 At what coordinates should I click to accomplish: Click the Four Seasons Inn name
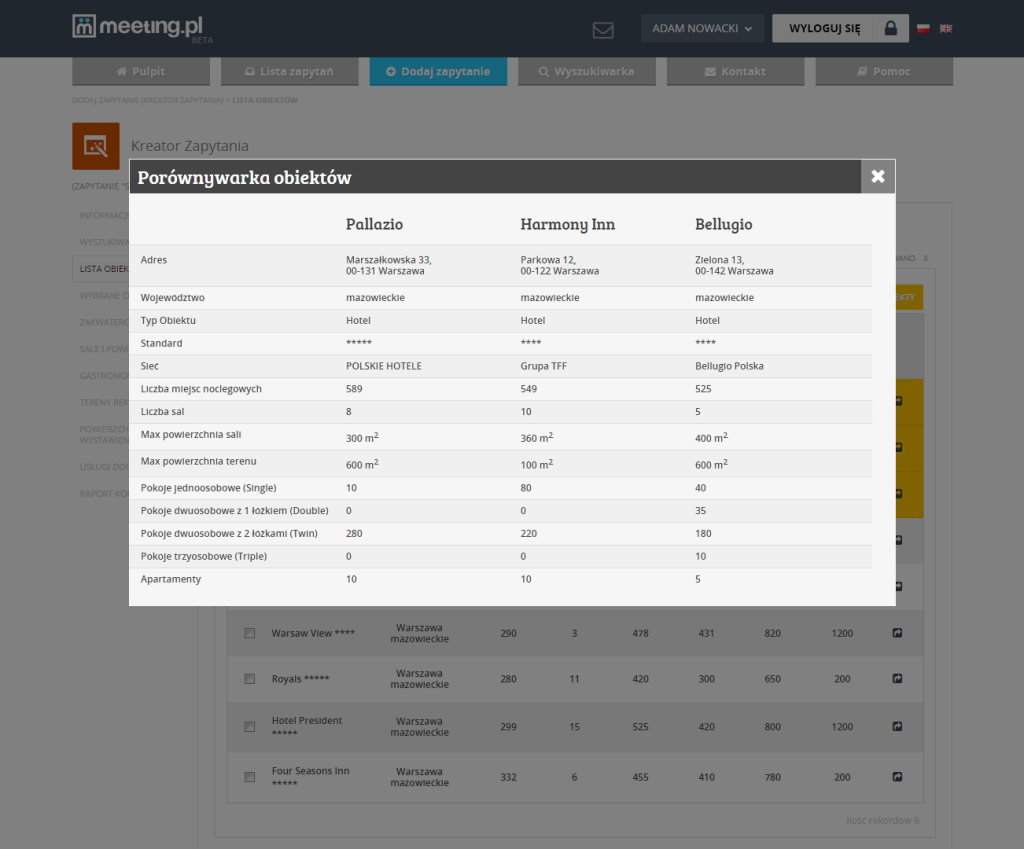tap(310, 777)
